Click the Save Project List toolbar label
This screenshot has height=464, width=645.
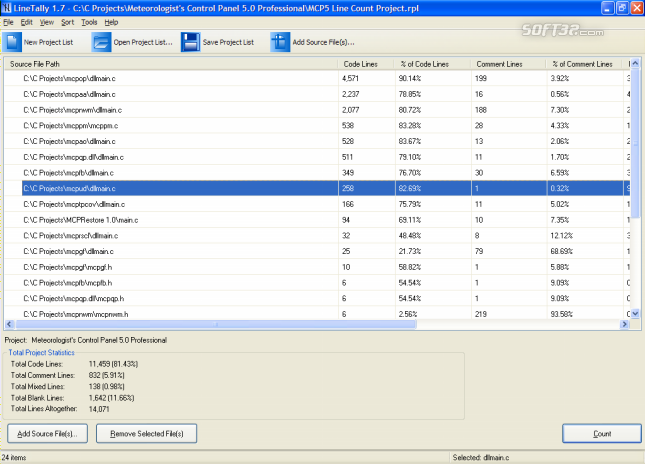point(228,42)
